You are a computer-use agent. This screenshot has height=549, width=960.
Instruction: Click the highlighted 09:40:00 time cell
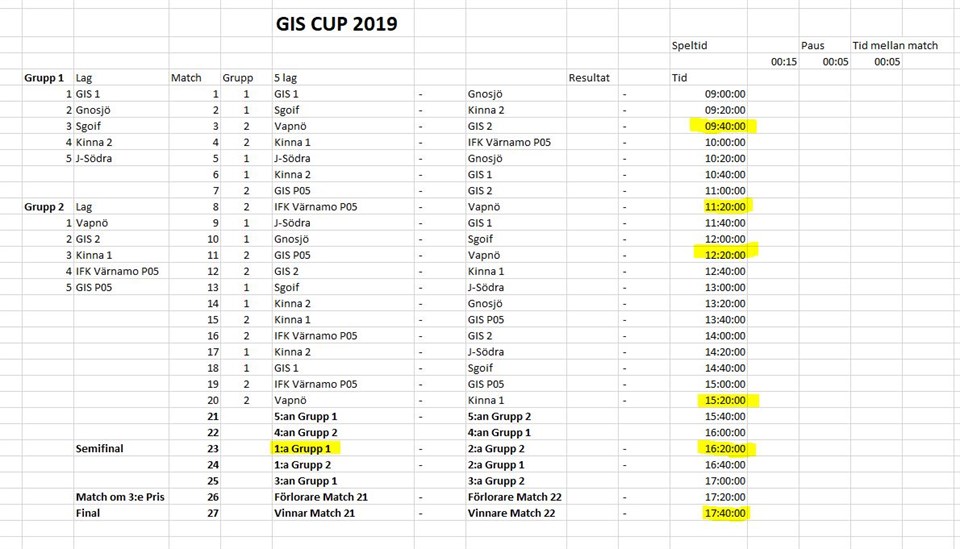pyautogui.click(x=724, y=126)
